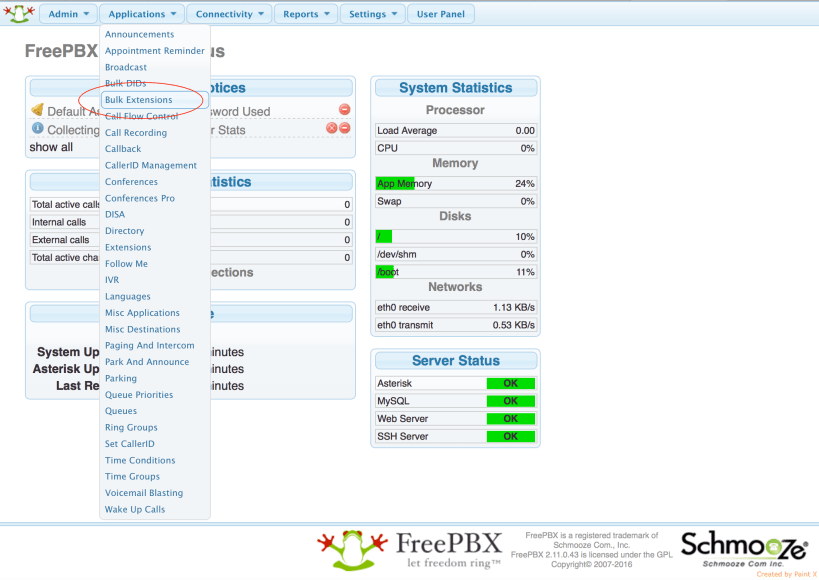Click the Asterisk OK status indicator

(510, 383)
